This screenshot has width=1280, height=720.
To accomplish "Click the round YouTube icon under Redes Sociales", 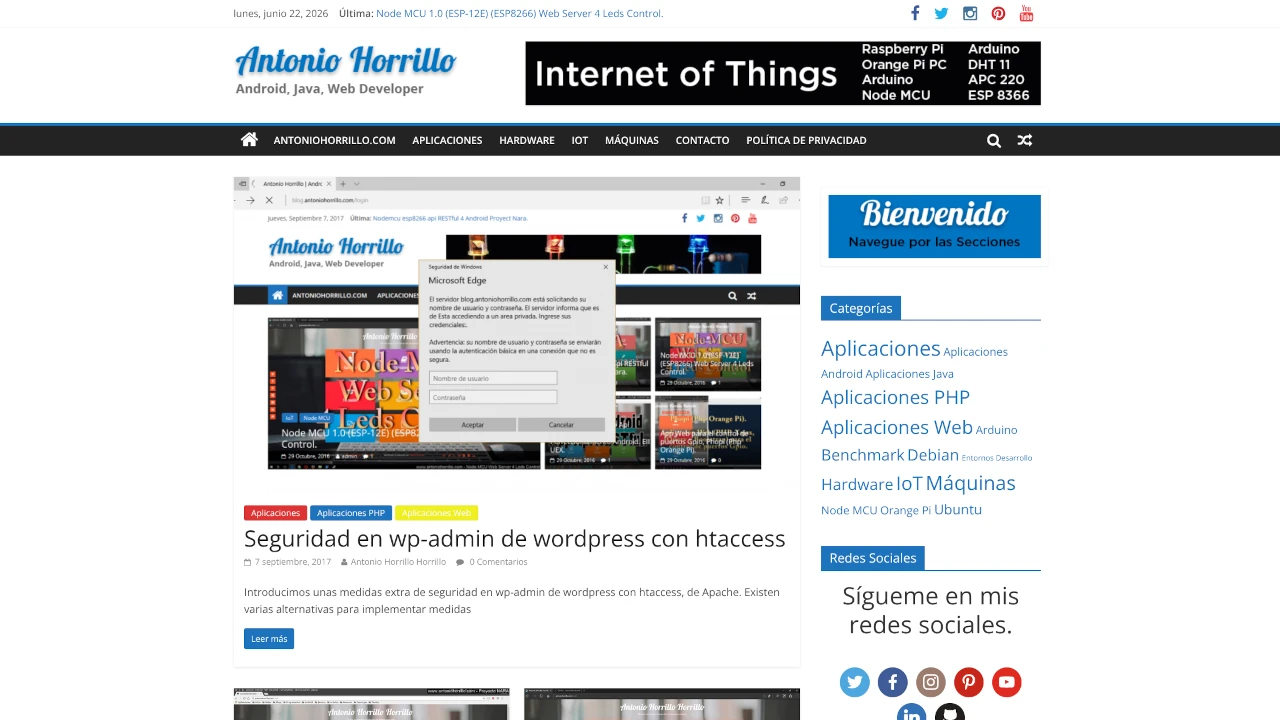I will [x=1007, y=682].
